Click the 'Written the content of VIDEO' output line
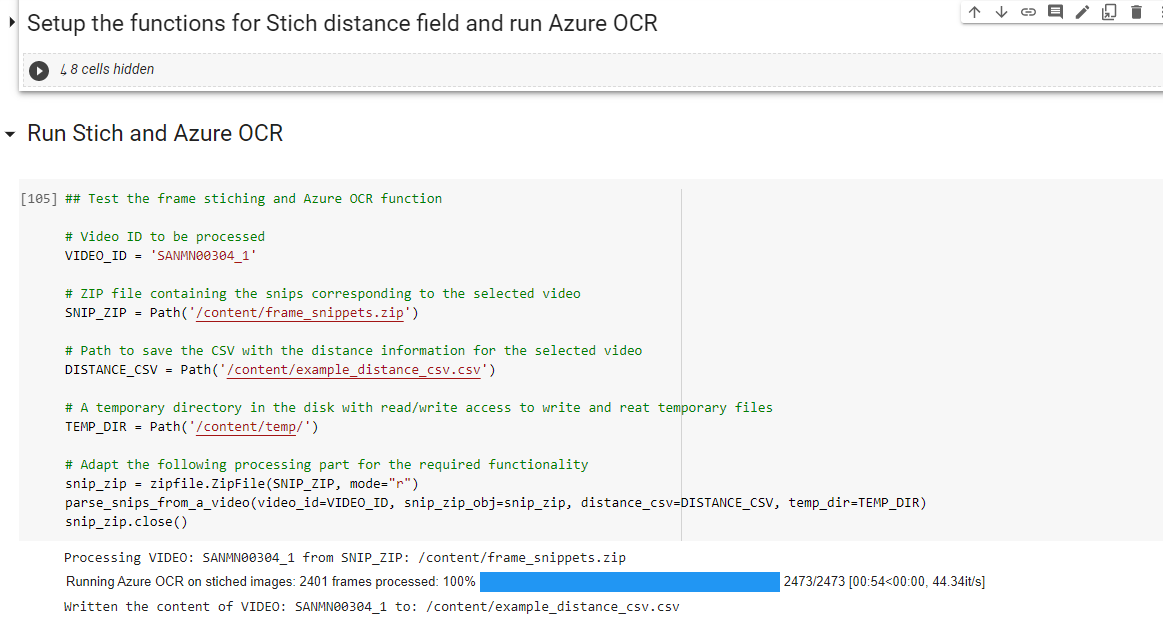1163x623 pixels. [372, 607]
